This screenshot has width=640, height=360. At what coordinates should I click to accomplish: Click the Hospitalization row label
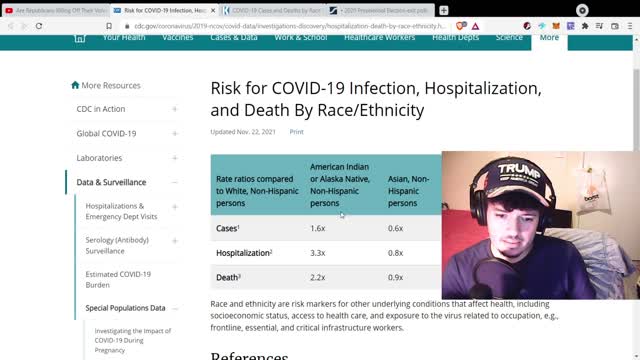tap(244, 253)
